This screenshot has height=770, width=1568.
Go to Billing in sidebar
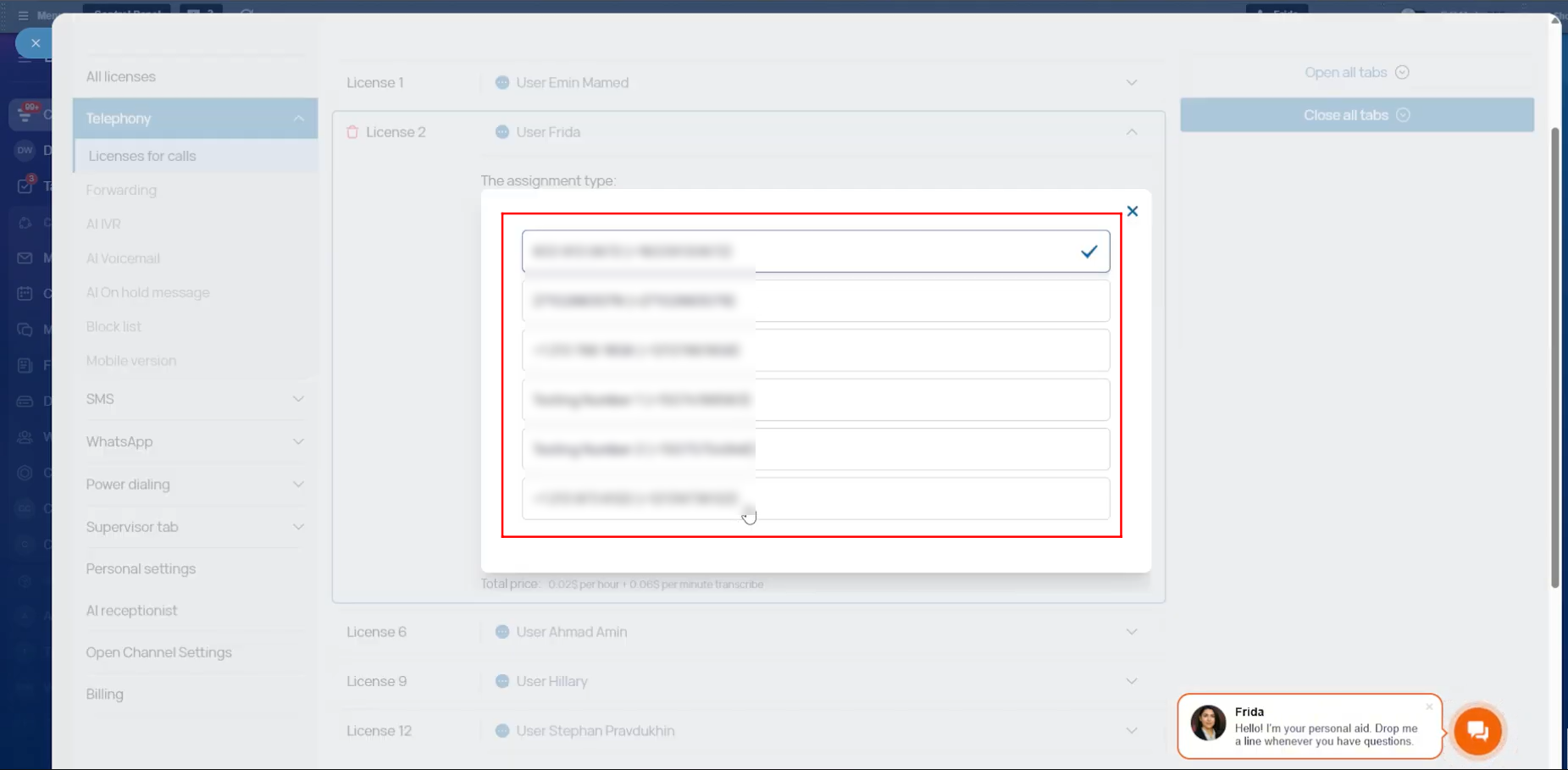[105, 694]
